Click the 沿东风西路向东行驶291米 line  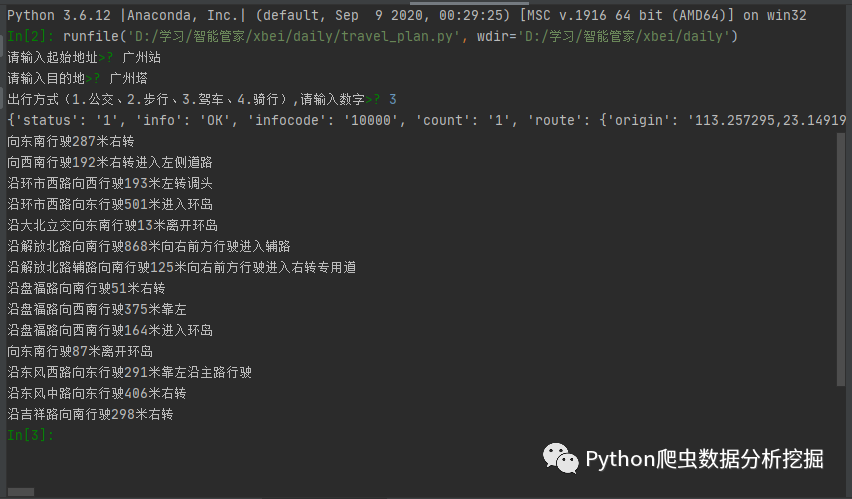click(x=129, y=372)
